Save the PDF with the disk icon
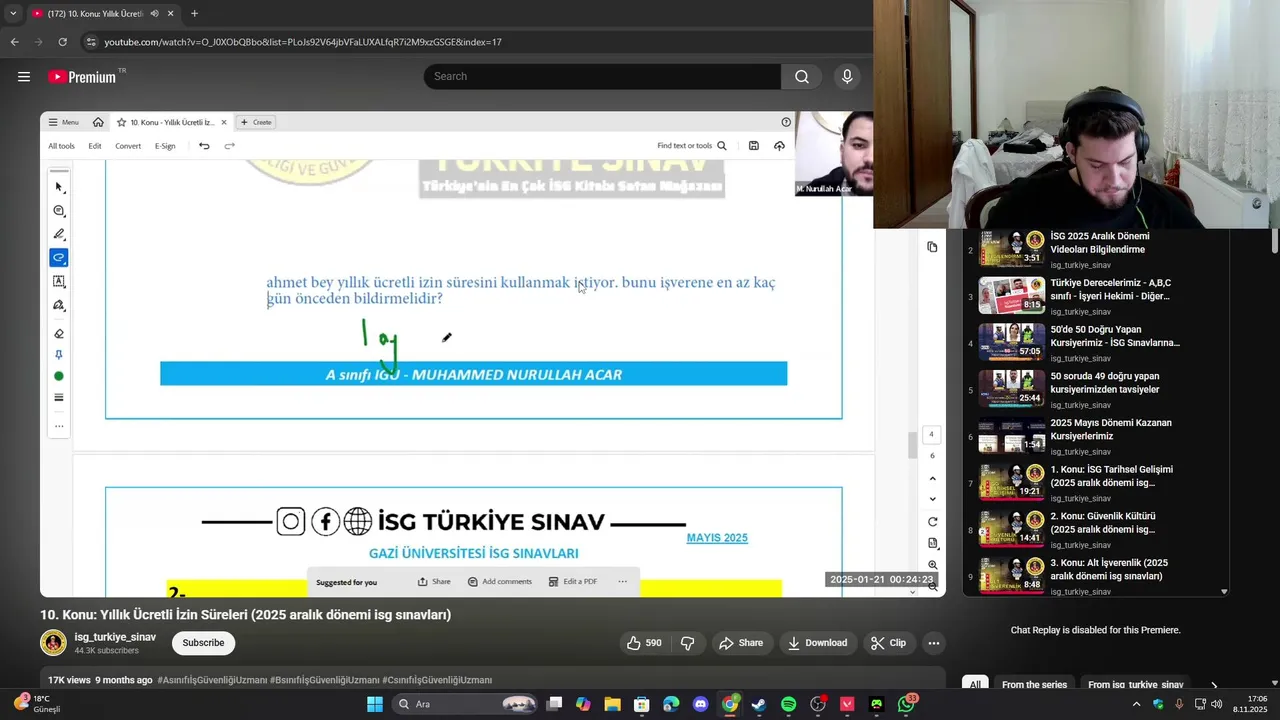1280x720 pixels. tap(754, 146)
